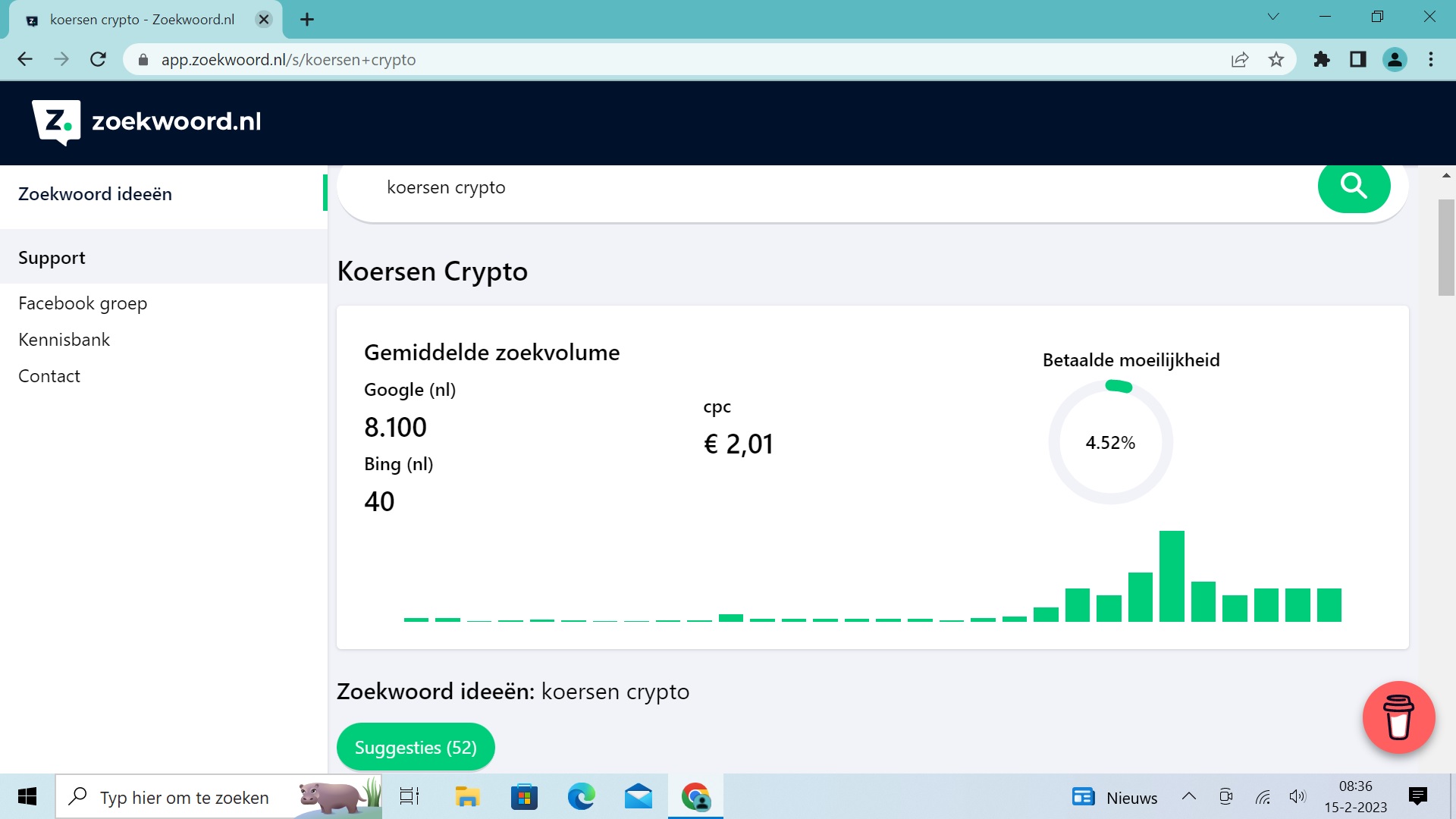Screen dimensions: 1456x819
Task: Open the share page icon in address bar
Action: pyautogui.click(x=1240, y=59)
